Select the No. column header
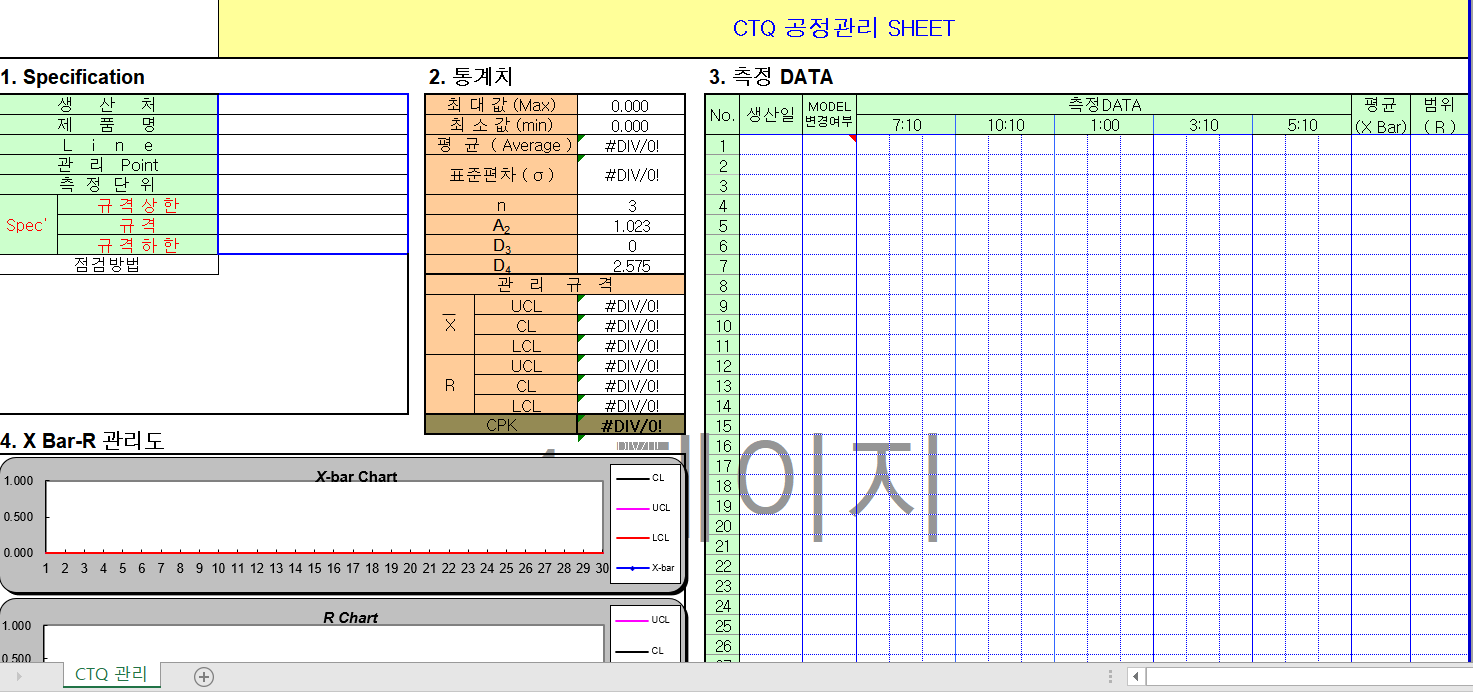Viewport: 1473px width, 692px height. pos(722,115)
